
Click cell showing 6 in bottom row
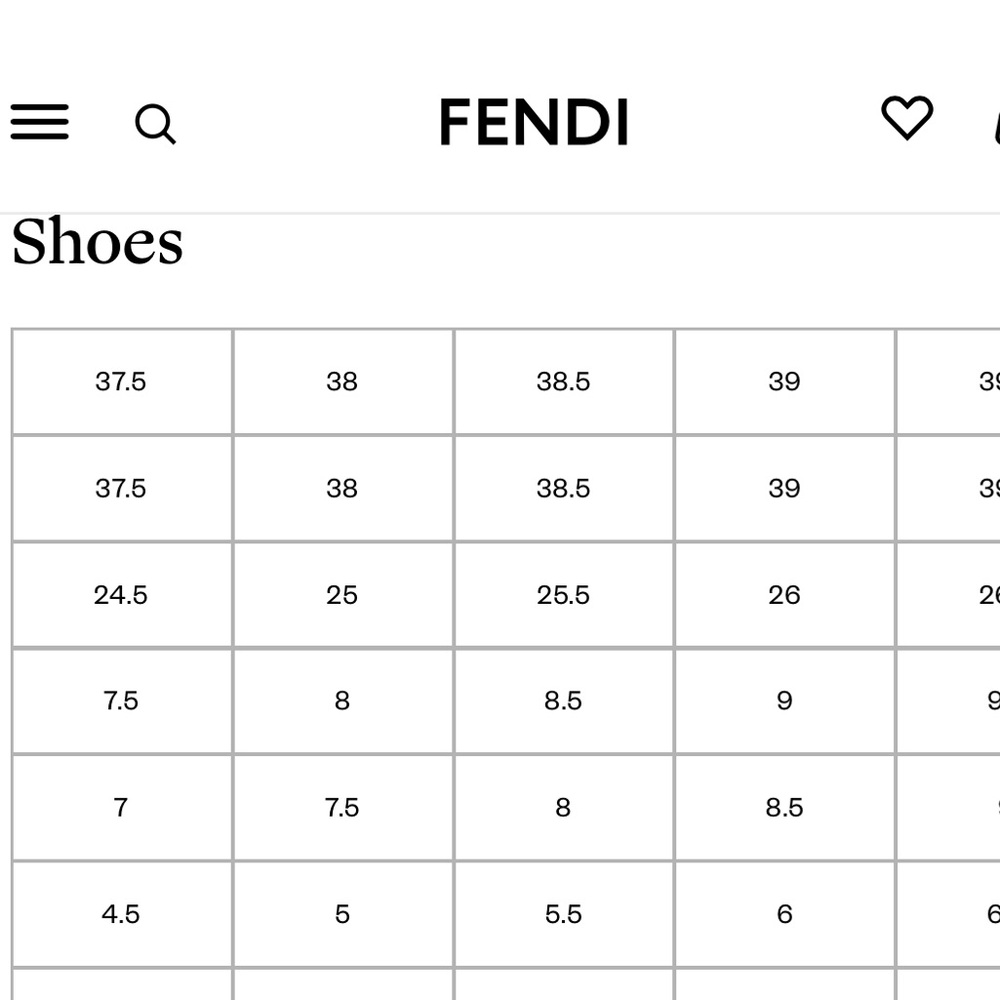tap(785, 913)
